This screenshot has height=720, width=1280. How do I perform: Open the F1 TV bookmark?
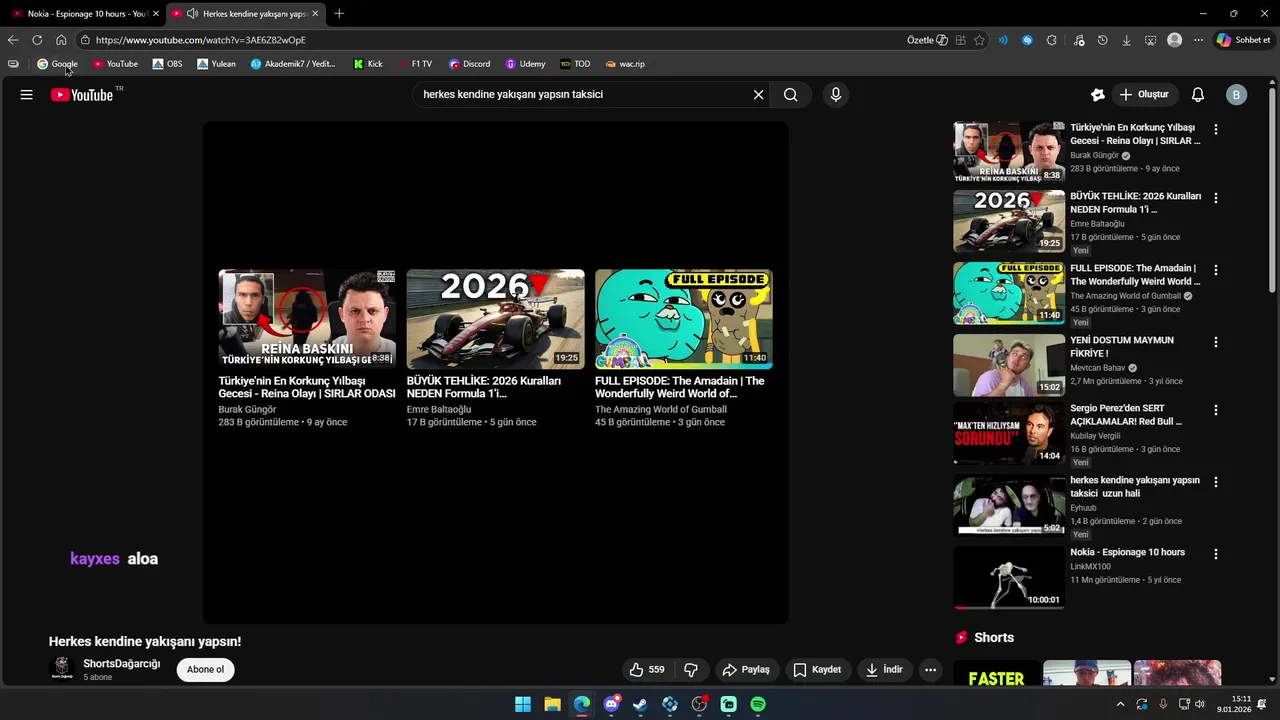coord(415,64)
